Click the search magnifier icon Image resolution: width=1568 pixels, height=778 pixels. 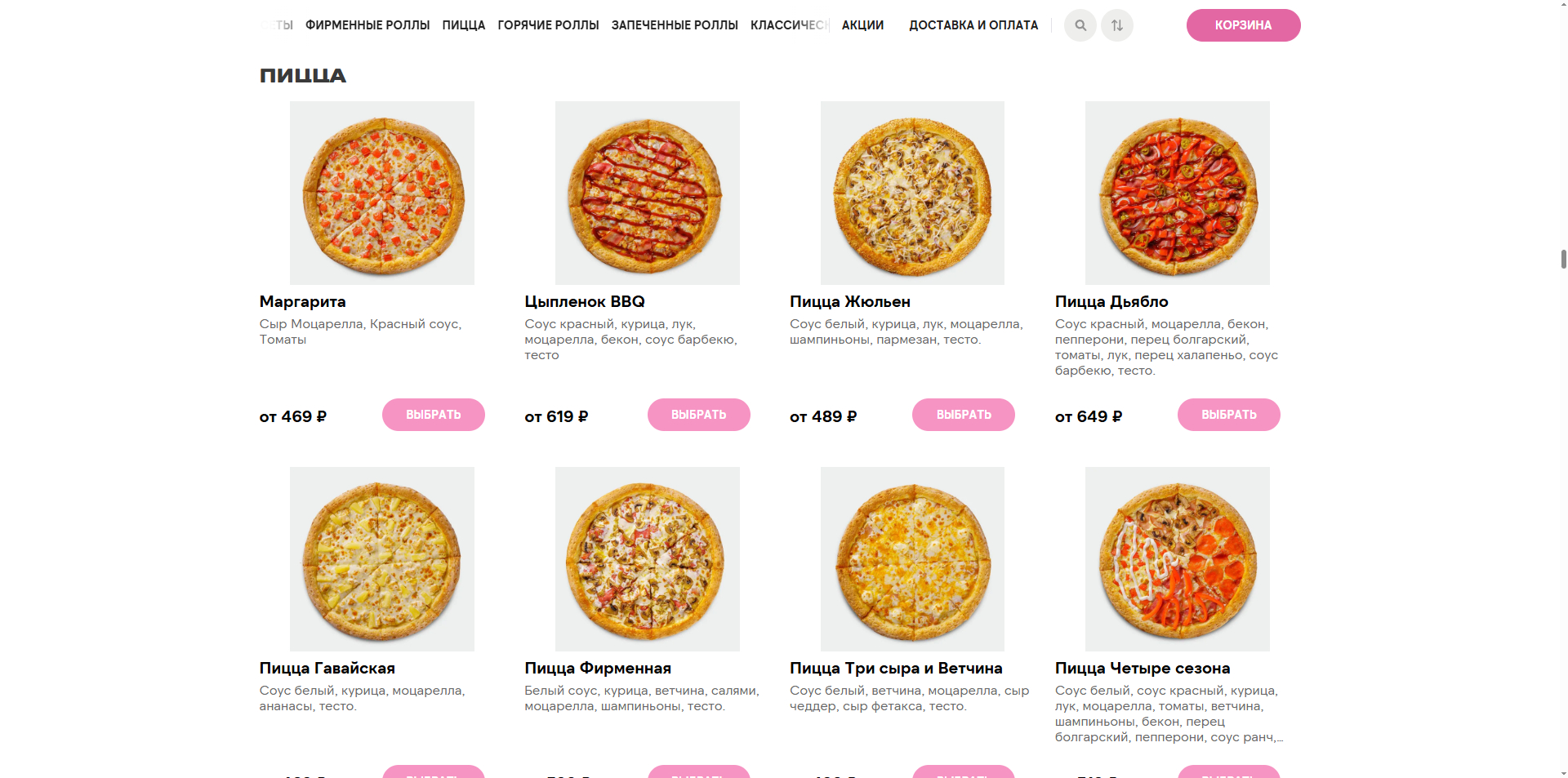[x=1080, y=25]
